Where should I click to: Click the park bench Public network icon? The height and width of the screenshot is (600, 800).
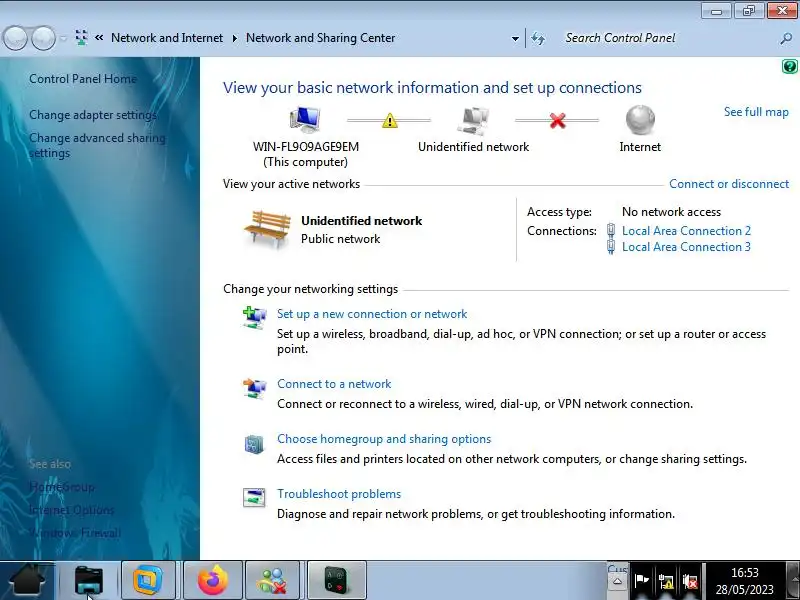click(x=267, y=229)
